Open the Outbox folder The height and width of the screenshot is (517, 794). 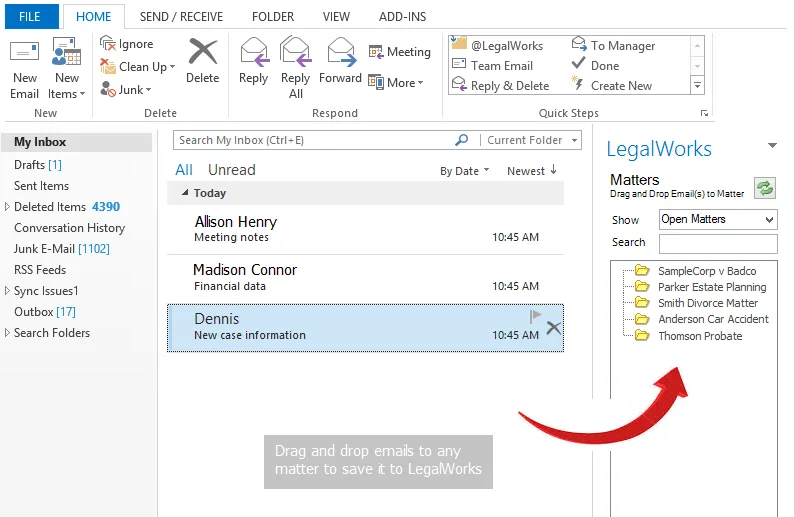pyautogui.click(x=45, y=312)
